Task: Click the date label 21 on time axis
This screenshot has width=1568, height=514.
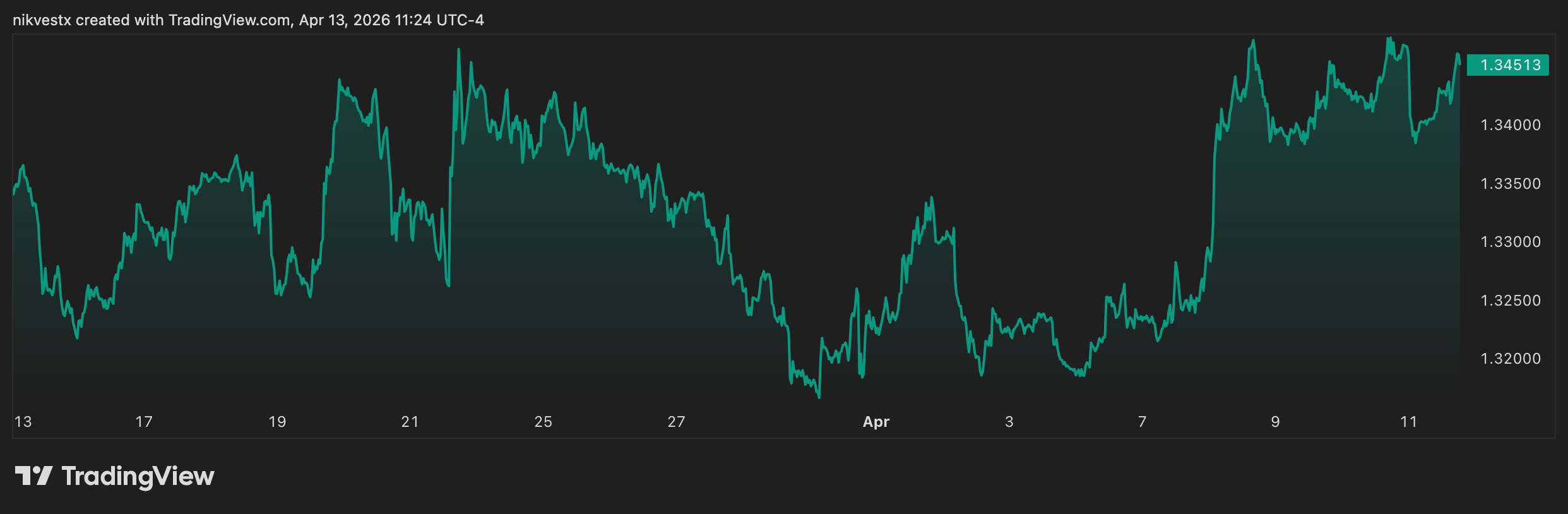Action: pos(410,422)
